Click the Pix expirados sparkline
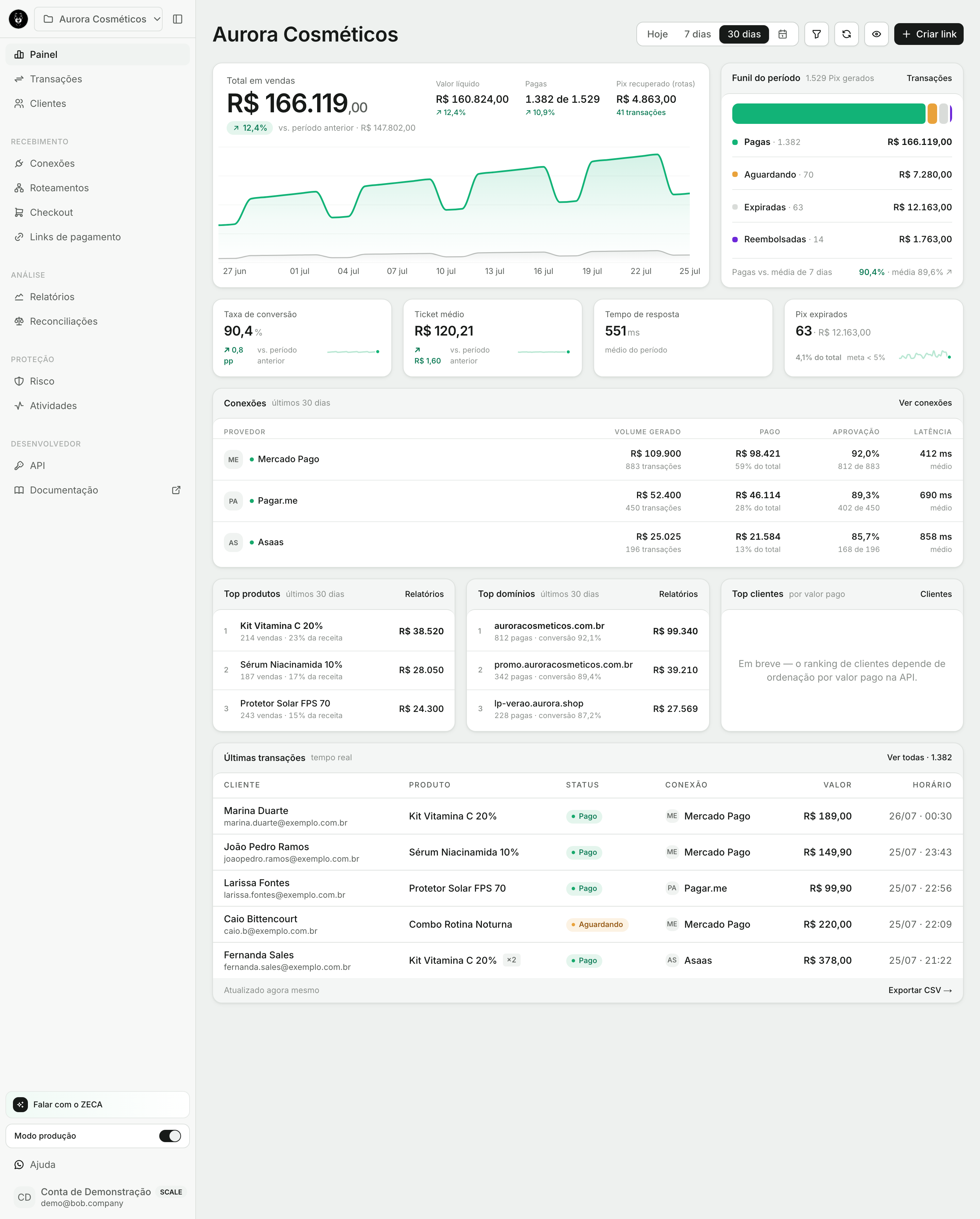Screen dimensions: 980x1219 [925, 355]
